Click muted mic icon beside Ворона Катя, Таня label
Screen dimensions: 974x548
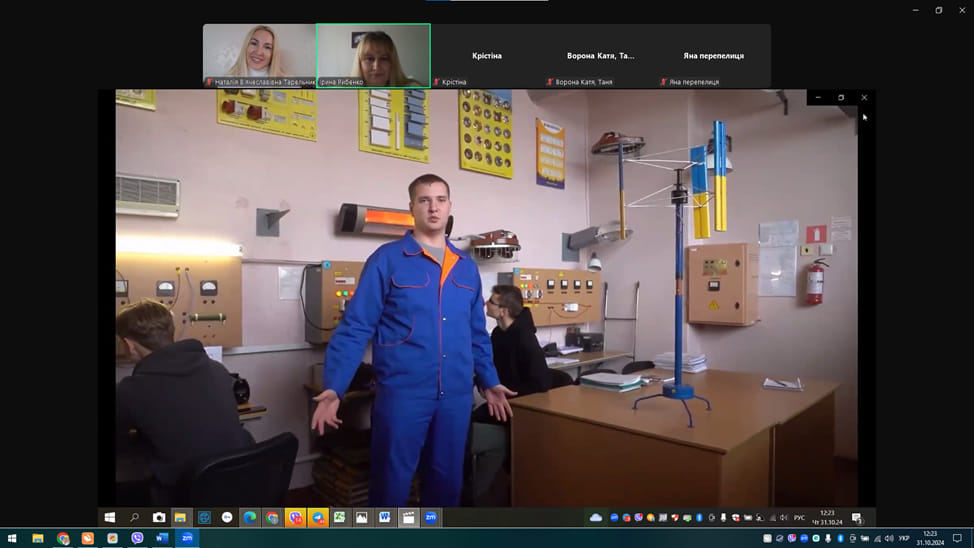[x=550, y=82]
